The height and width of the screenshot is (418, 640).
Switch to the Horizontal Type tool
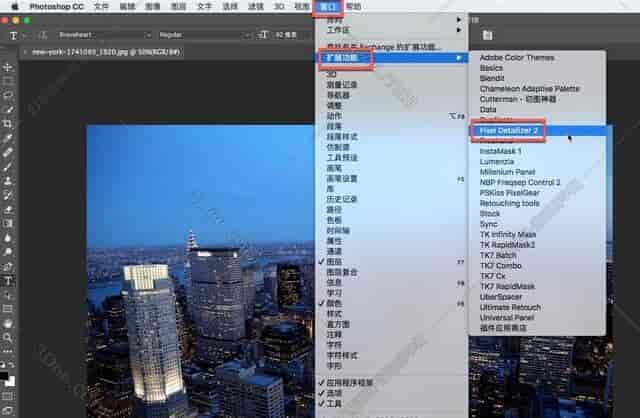pyautogui.click(x=8, y=282)
